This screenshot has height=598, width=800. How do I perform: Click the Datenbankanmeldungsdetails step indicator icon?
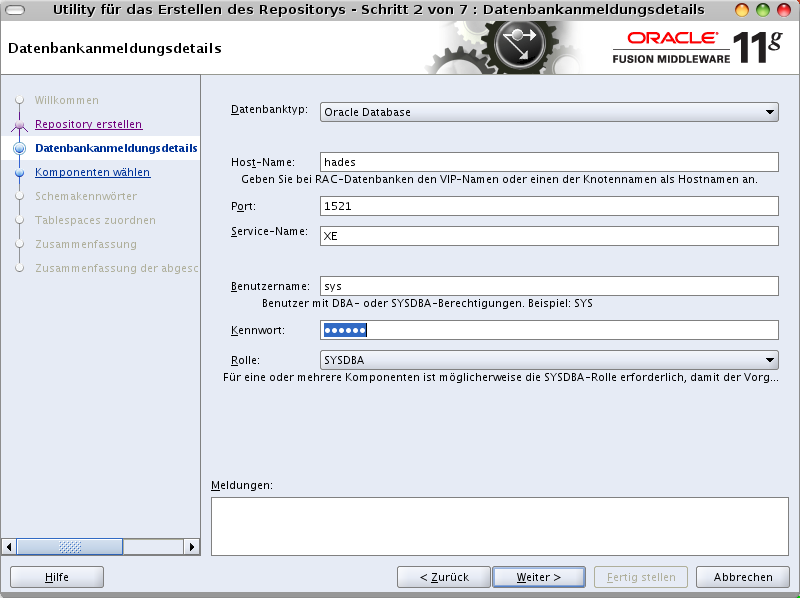[21, 148]
